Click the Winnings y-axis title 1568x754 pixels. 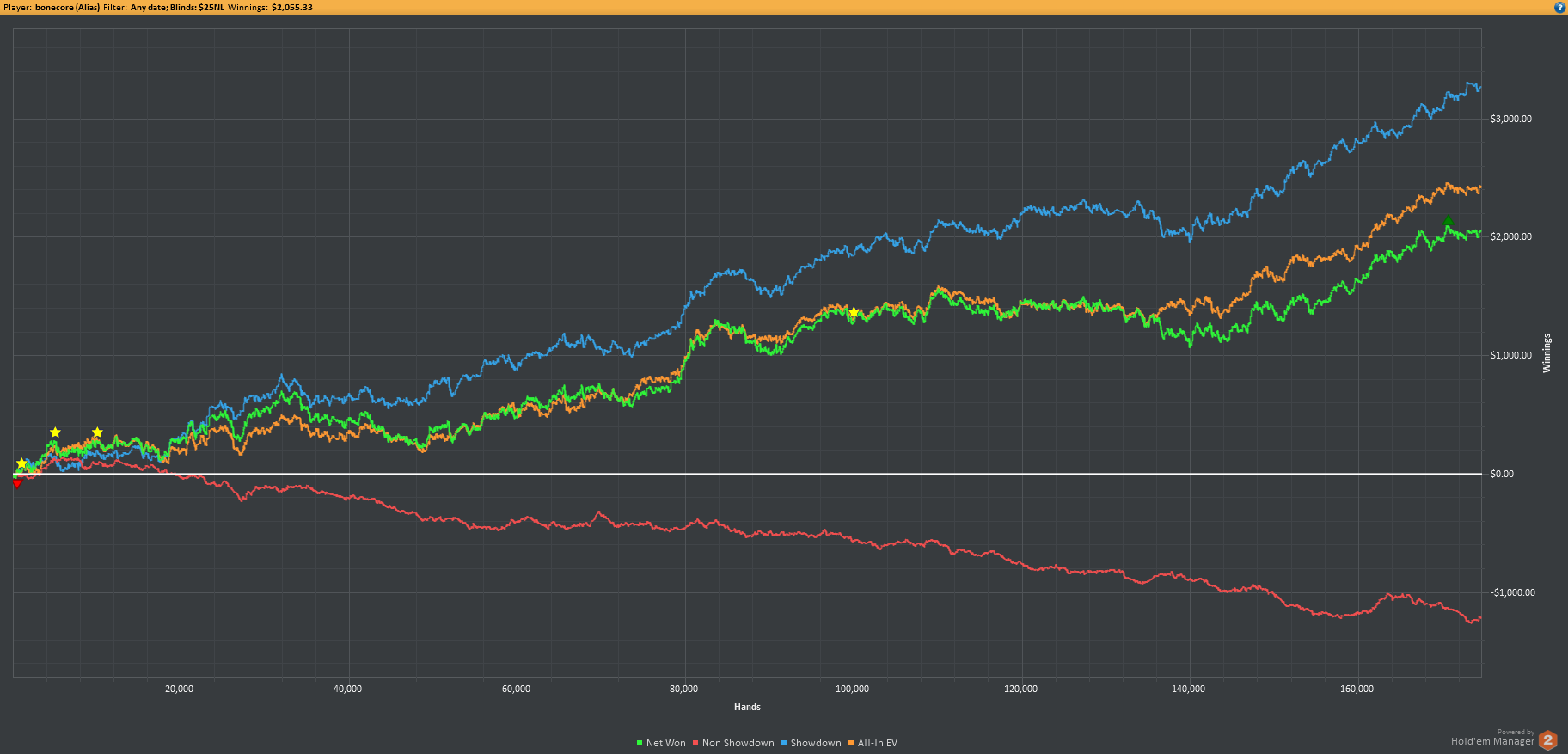(1547, 353)
